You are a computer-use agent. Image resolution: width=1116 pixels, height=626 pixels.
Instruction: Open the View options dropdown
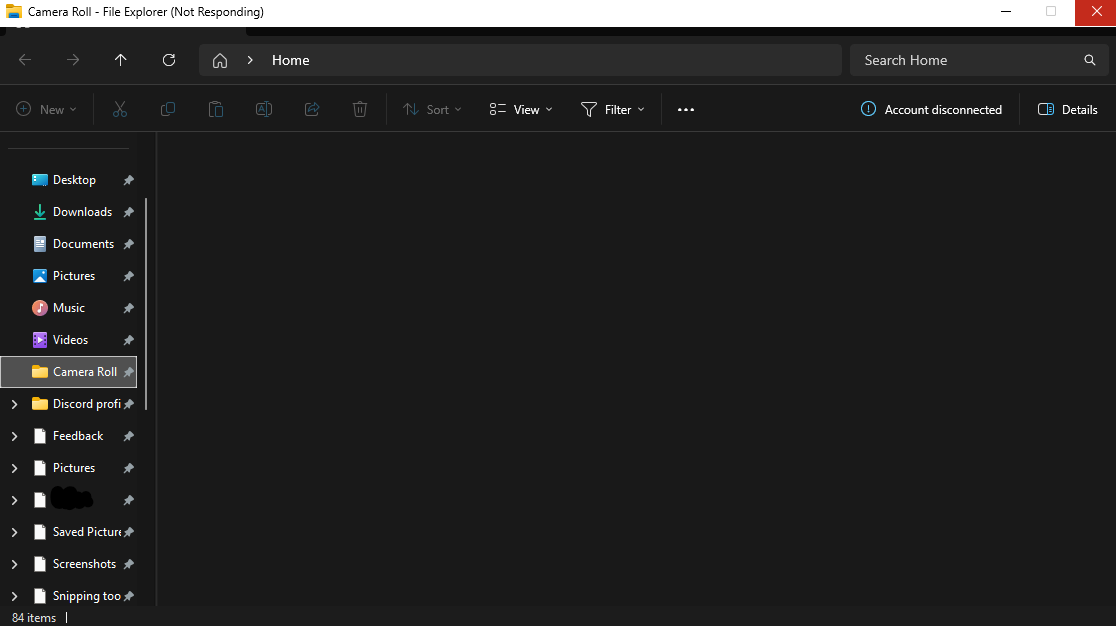(520, 109)
